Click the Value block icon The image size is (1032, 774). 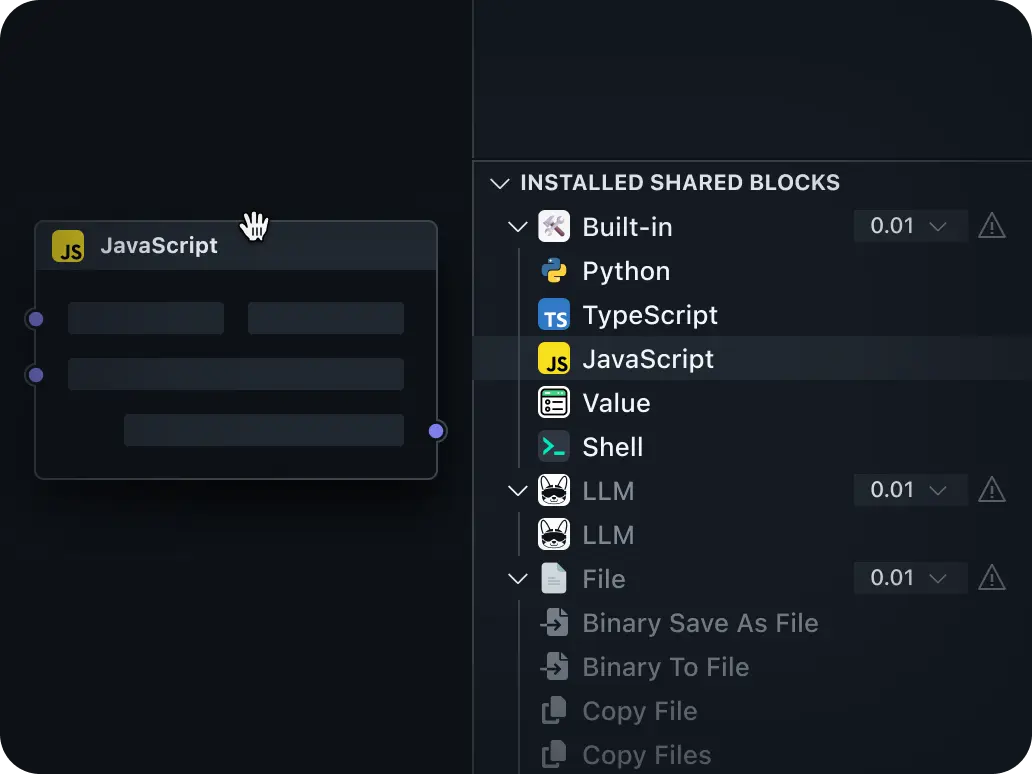point(554,402)
